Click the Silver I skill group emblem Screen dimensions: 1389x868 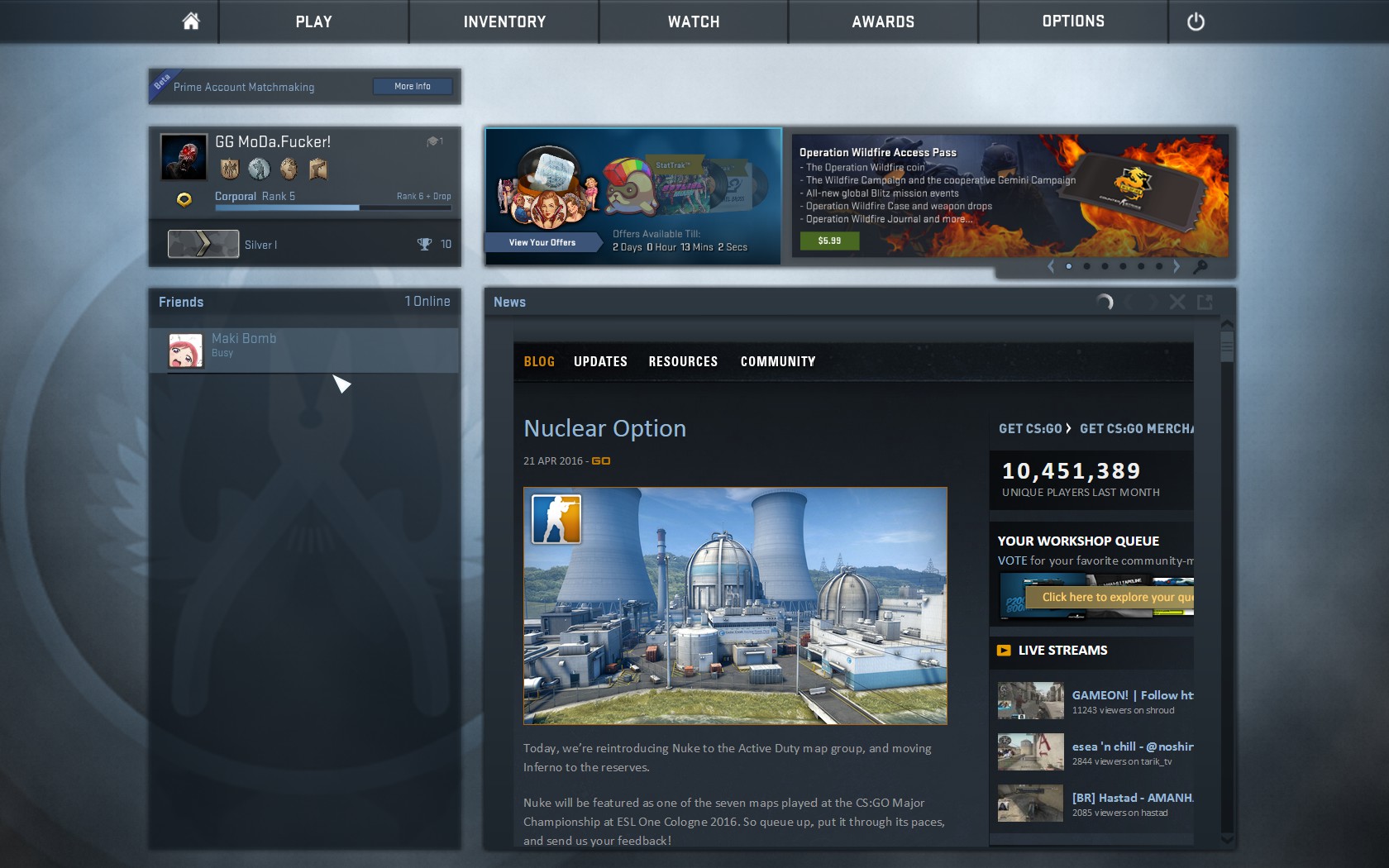(x=203, y=244)
